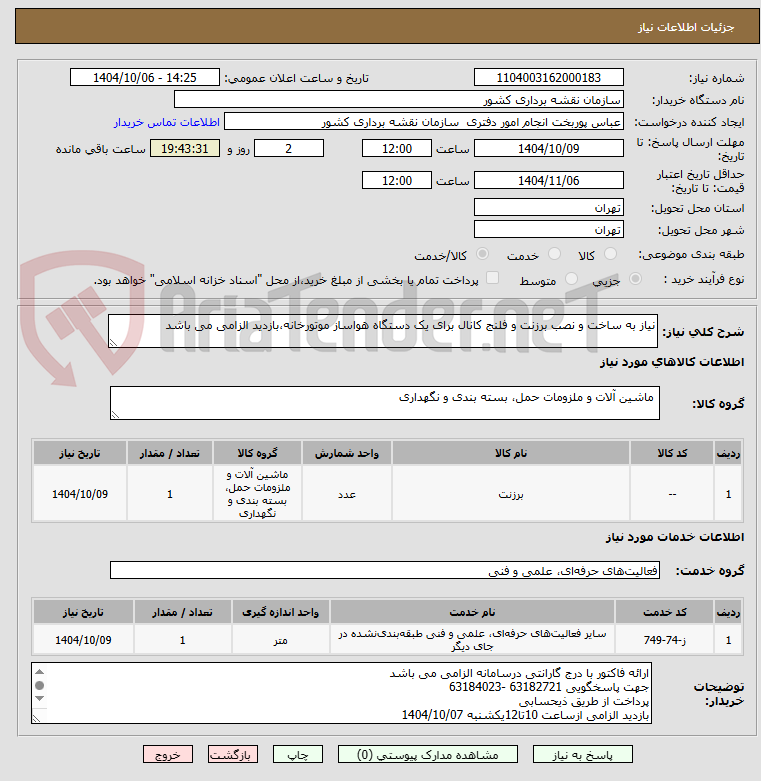Viewport: 761px width, 781px height.
Task: Click the price validity date 1404/11/06 field
Action: point(548,180)
